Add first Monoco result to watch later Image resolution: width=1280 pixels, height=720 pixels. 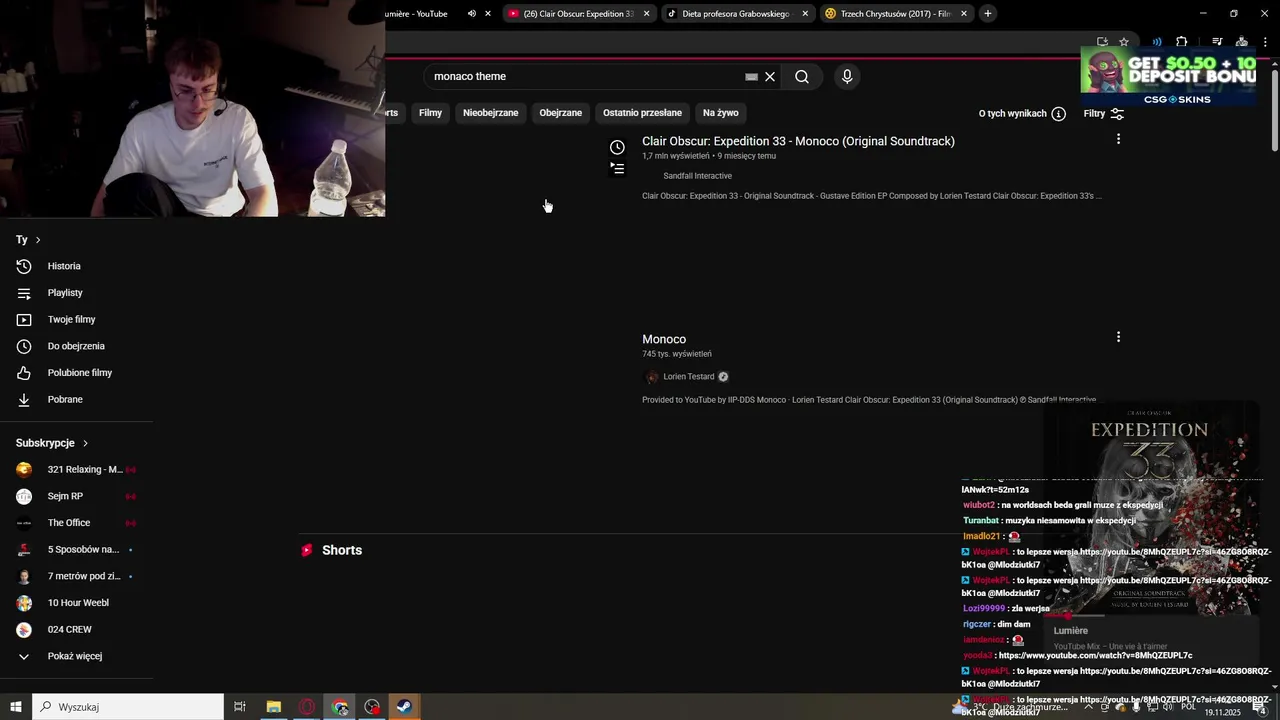pyautogui.click(x=617, y=148)
